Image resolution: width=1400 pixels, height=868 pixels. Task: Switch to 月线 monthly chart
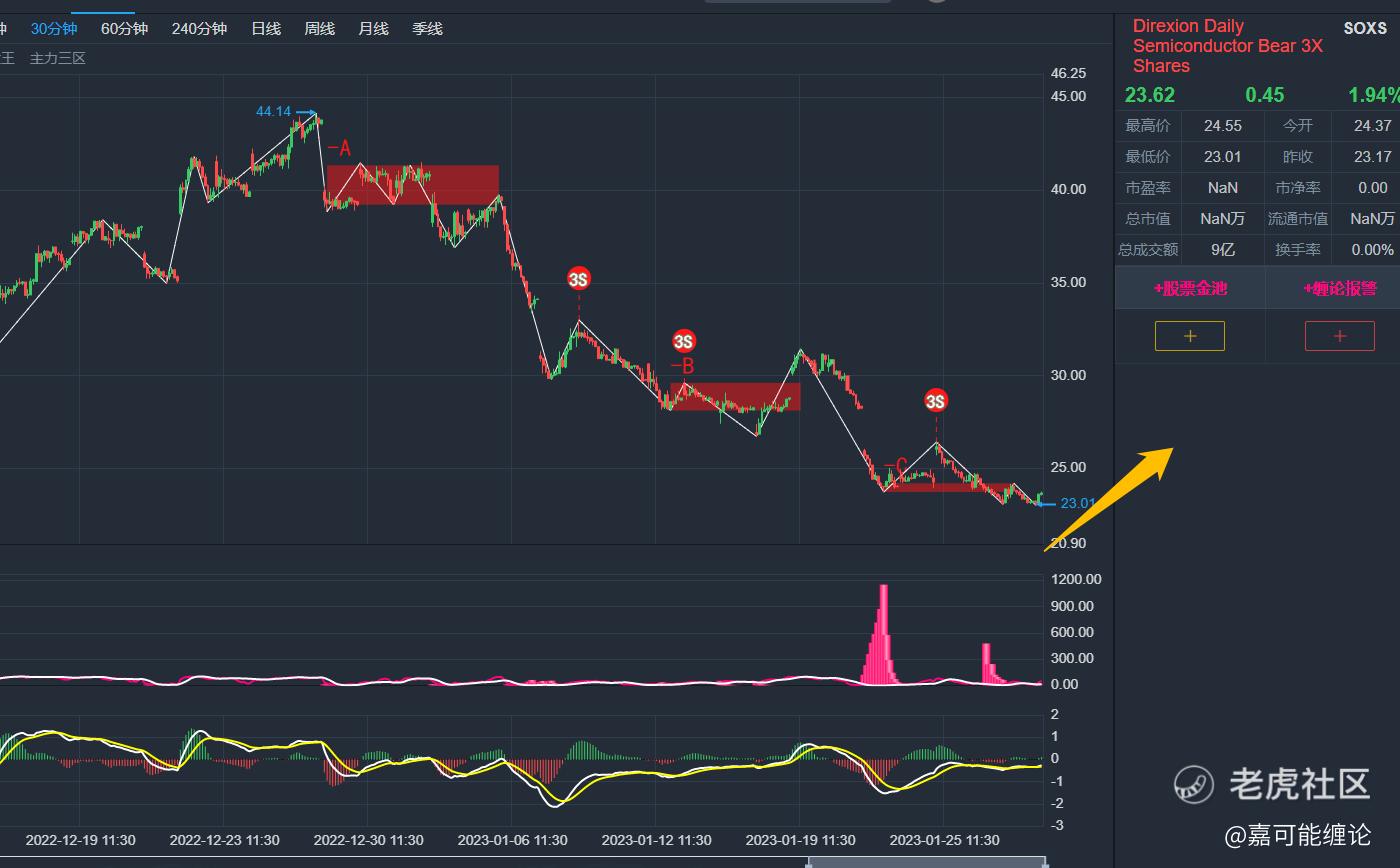tap(374, 29)
